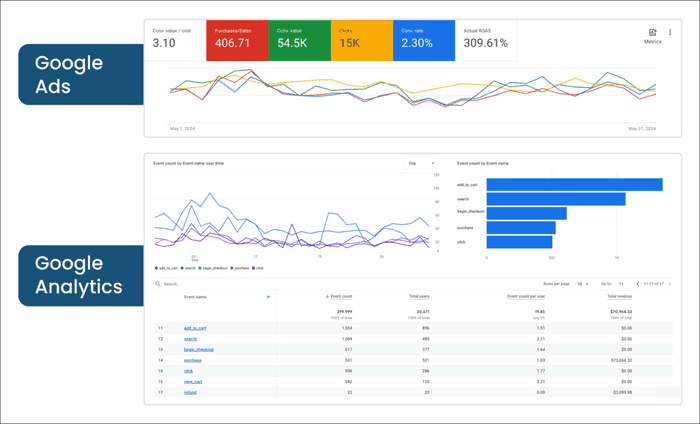Open the Metrics chart icon
Image resolution: width=700 pixels, height=424 pixels.
tap(652, 35)
